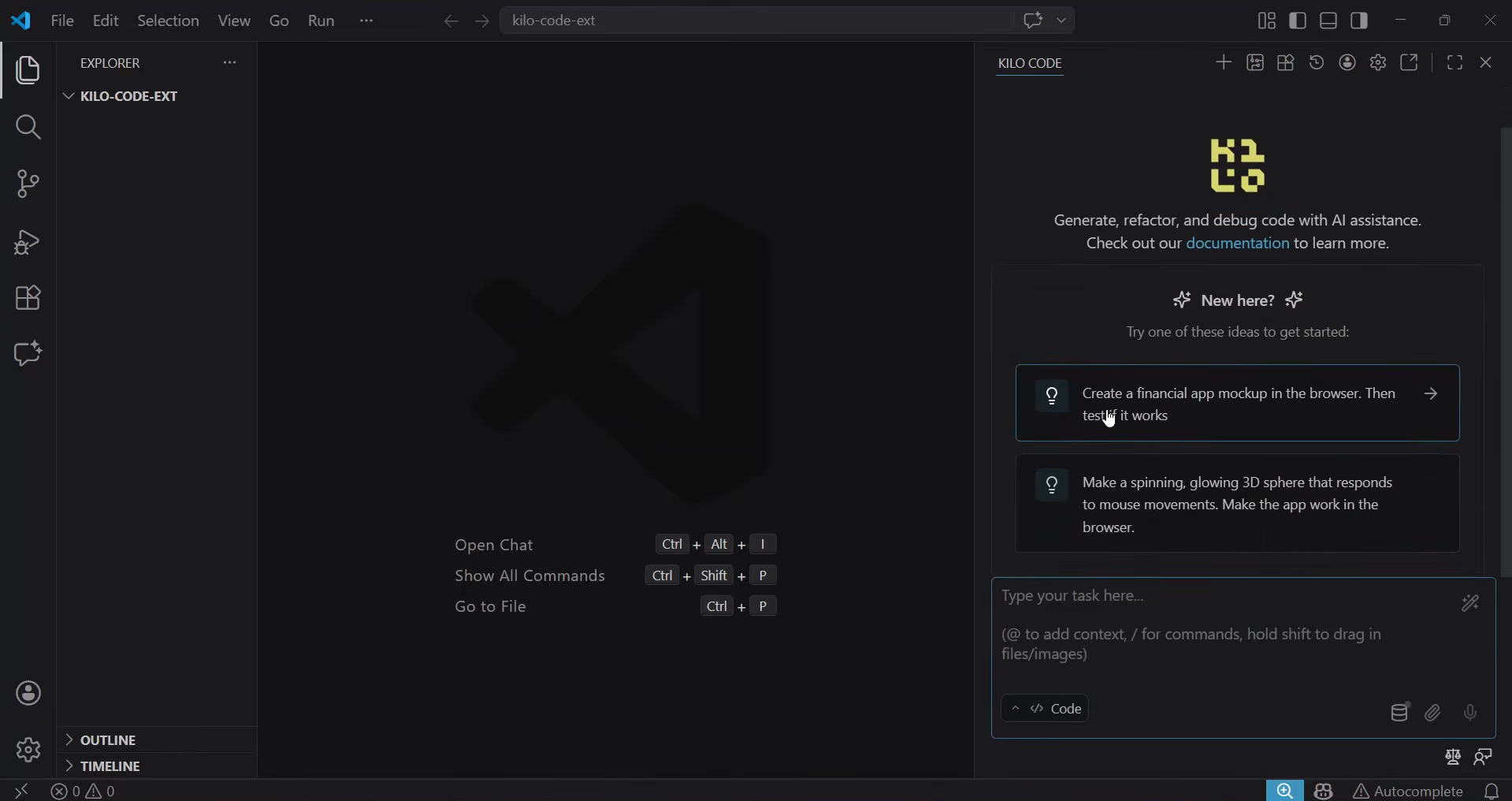The image size is (1512, 801).
Task: Open the View menu
Action: [234, 20]
